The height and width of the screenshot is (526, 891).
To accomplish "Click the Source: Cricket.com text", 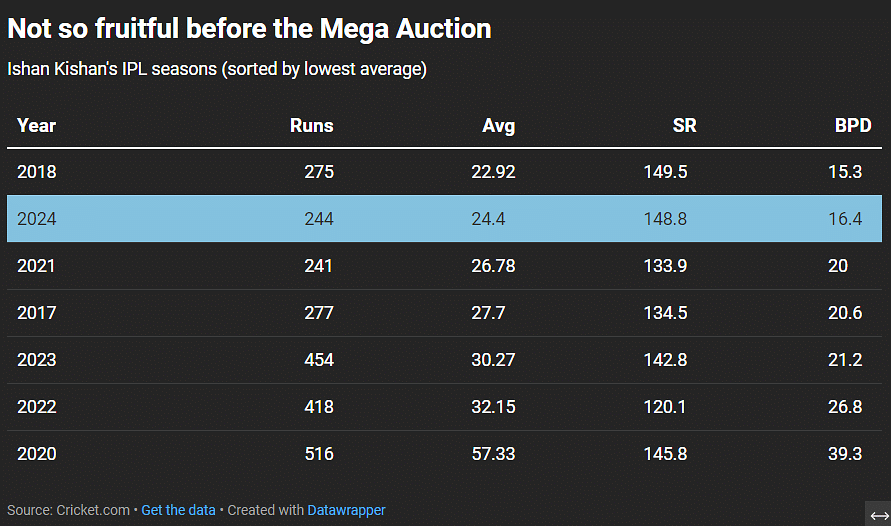I will click(x=68, y=510).
